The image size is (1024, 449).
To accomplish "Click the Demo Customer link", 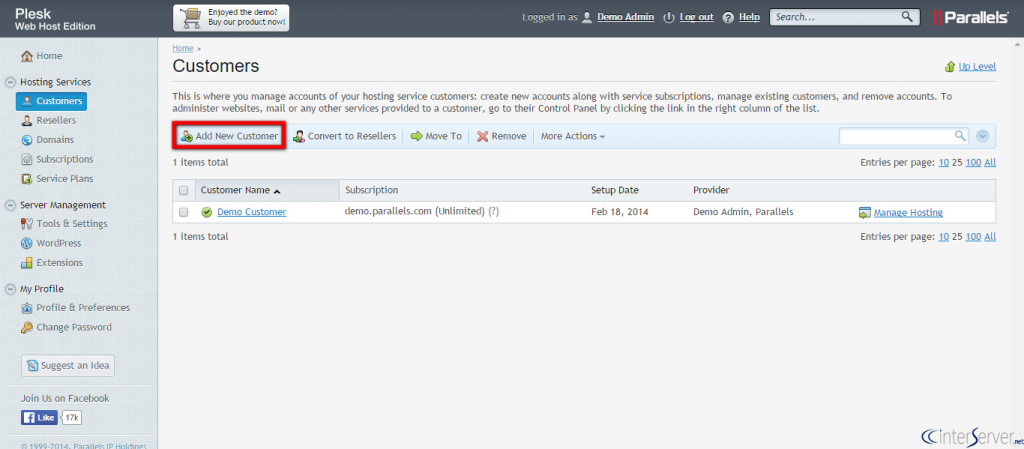I will click(x=251, y=212).
